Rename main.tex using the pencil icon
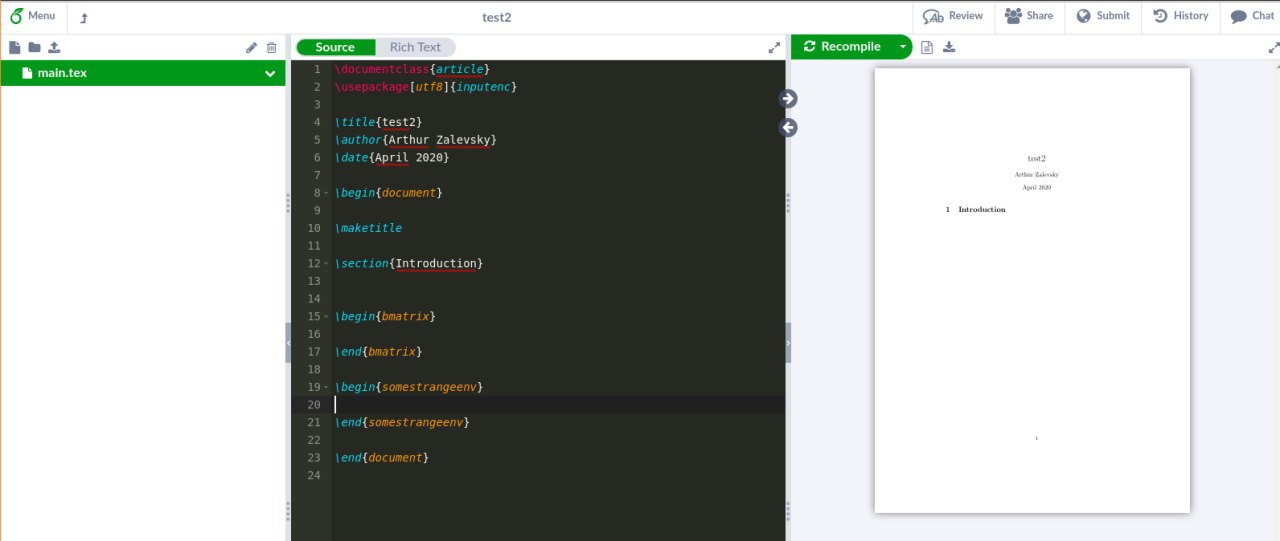 [x=252, y=47]
